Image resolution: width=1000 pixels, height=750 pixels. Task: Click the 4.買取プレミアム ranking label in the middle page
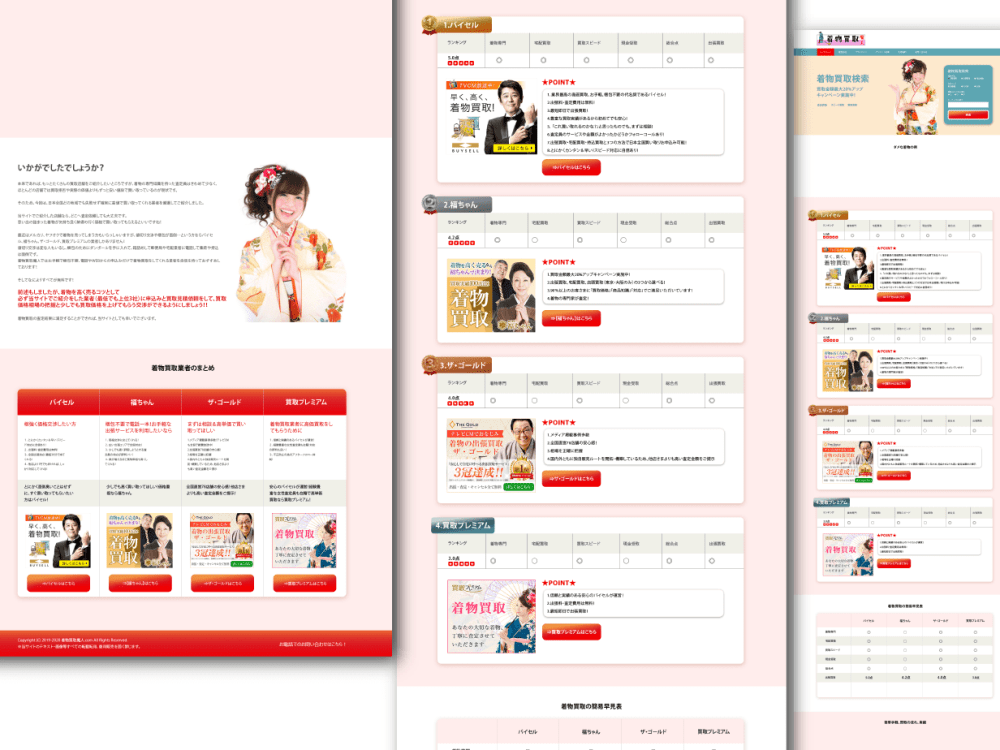[463, 525]
